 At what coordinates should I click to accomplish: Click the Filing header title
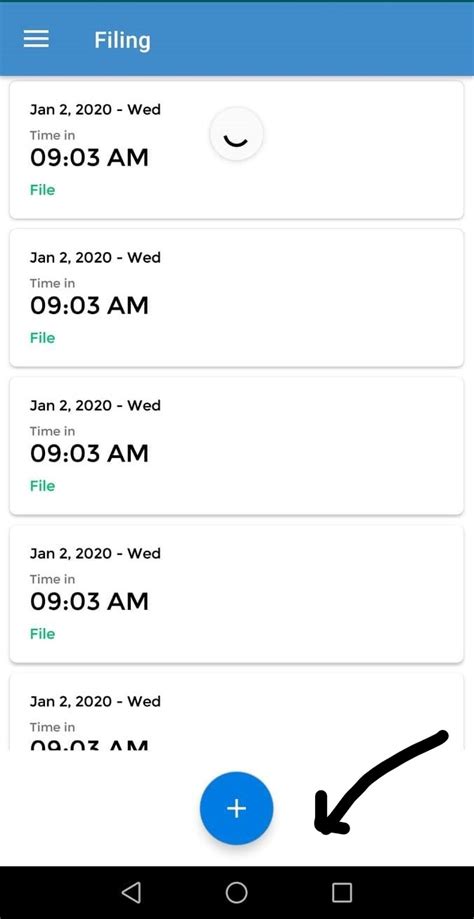click(x=122, y=40)
